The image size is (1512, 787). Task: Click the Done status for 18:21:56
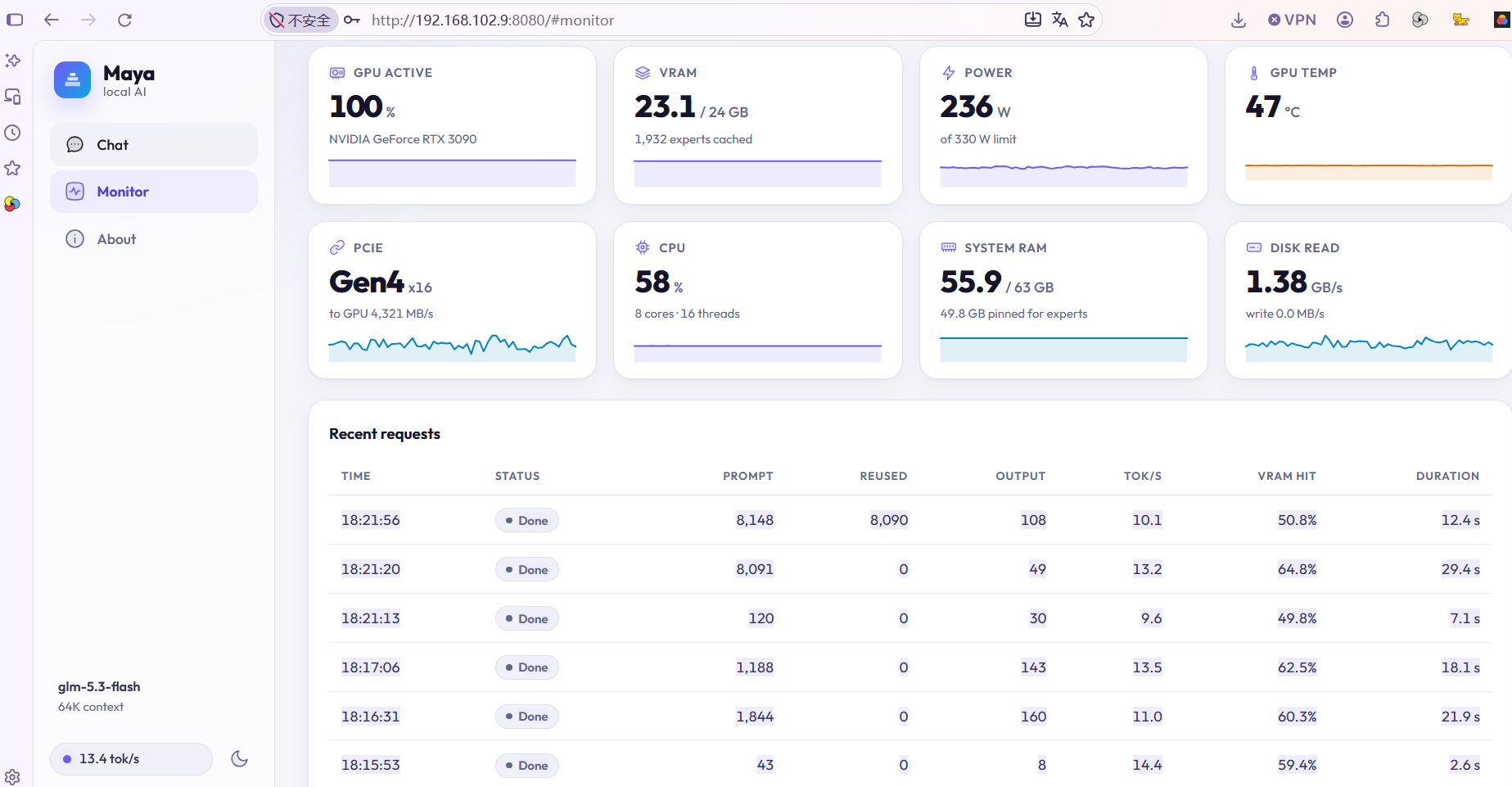coord(526,520)
